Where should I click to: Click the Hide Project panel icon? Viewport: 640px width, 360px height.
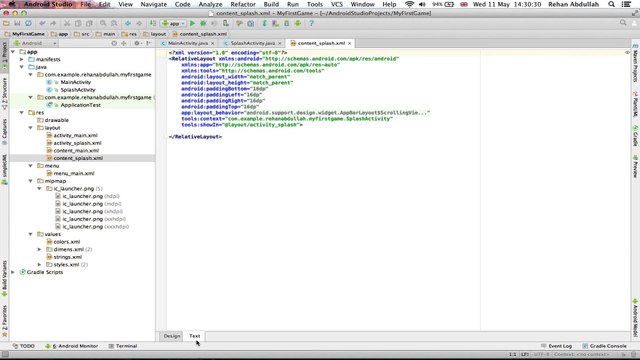click(149, 43)
